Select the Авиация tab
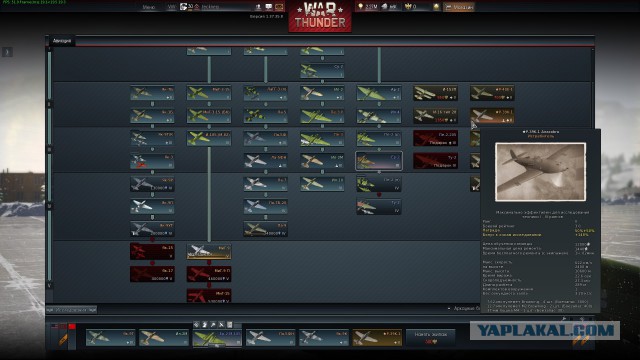Image resolution: width=640 pixels, height=360 pixels. (62, 41)
